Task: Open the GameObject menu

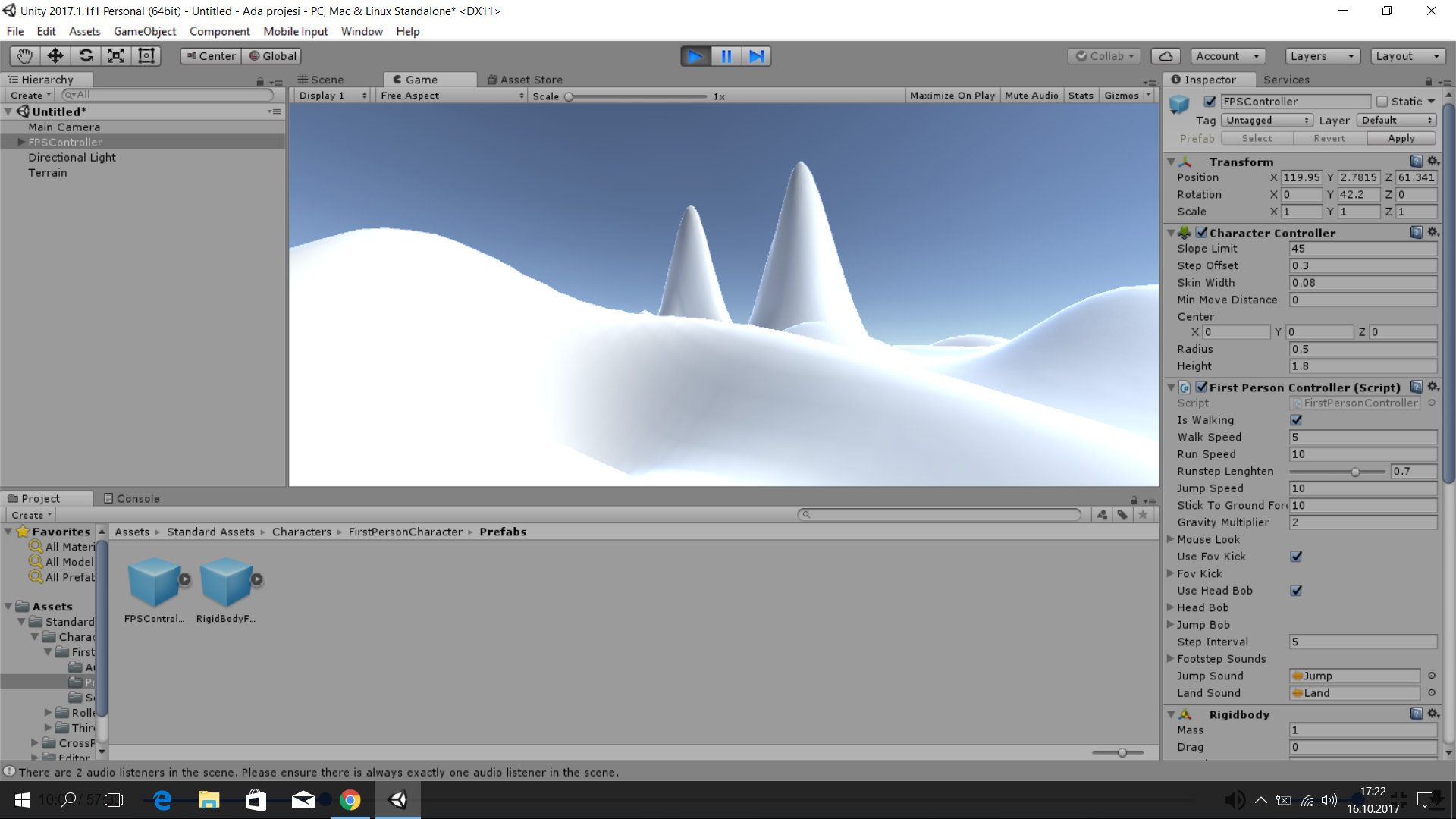Action: pyautogui.click(x=144, y=31)
